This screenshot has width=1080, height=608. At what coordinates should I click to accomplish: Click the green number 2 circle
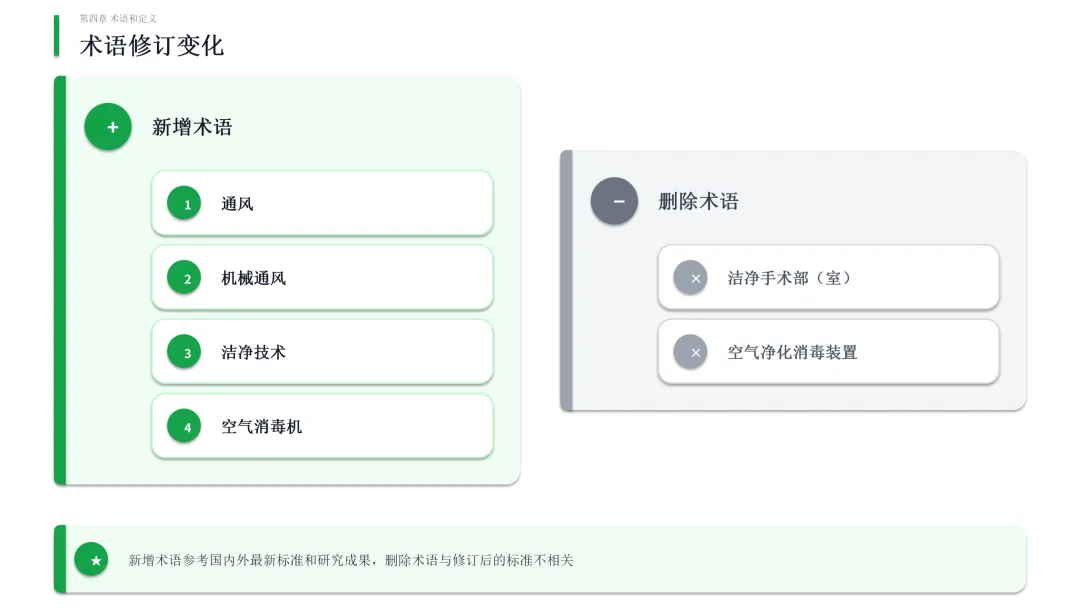184,278
